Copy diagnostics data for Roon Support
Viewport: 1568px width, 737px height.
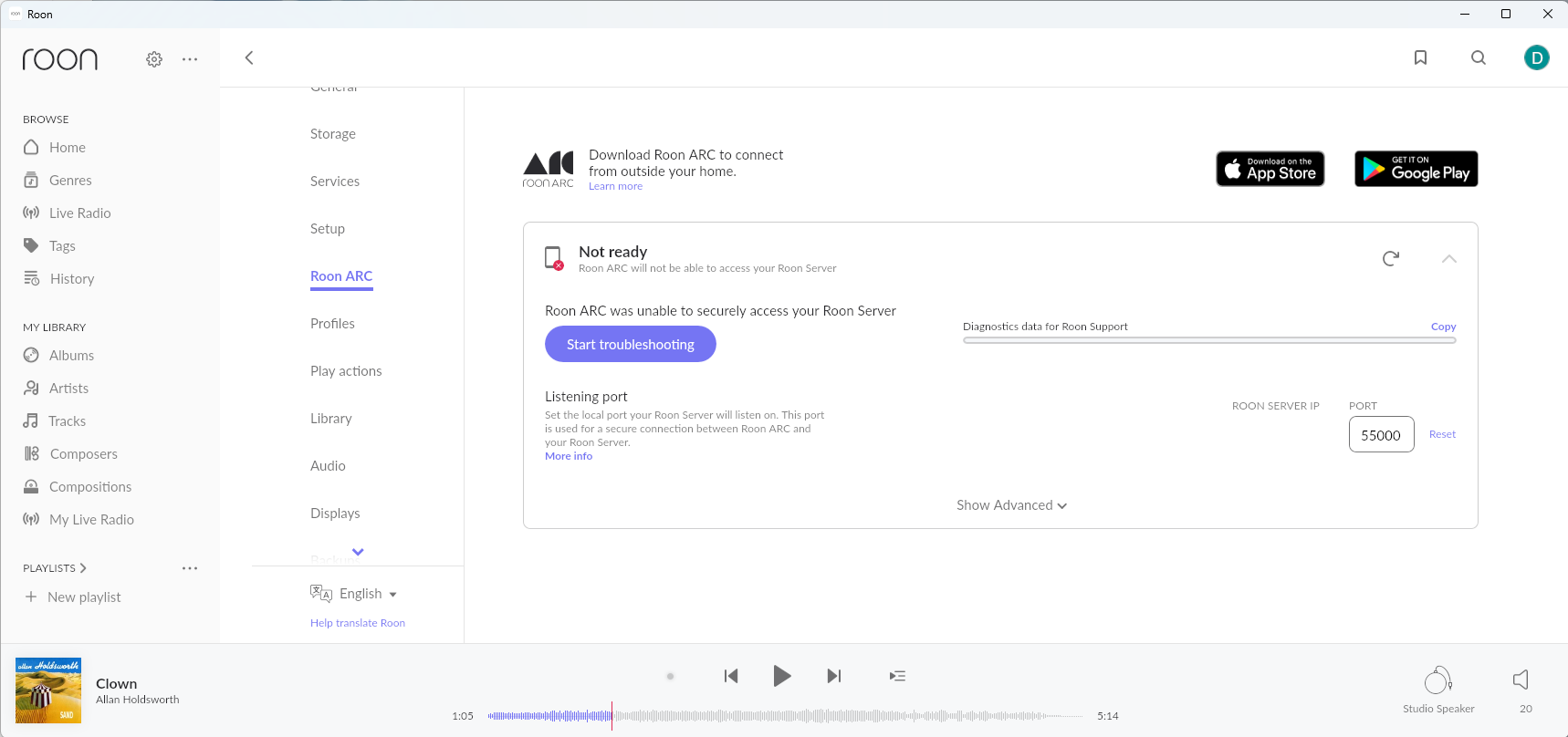tap(1444, 327)
